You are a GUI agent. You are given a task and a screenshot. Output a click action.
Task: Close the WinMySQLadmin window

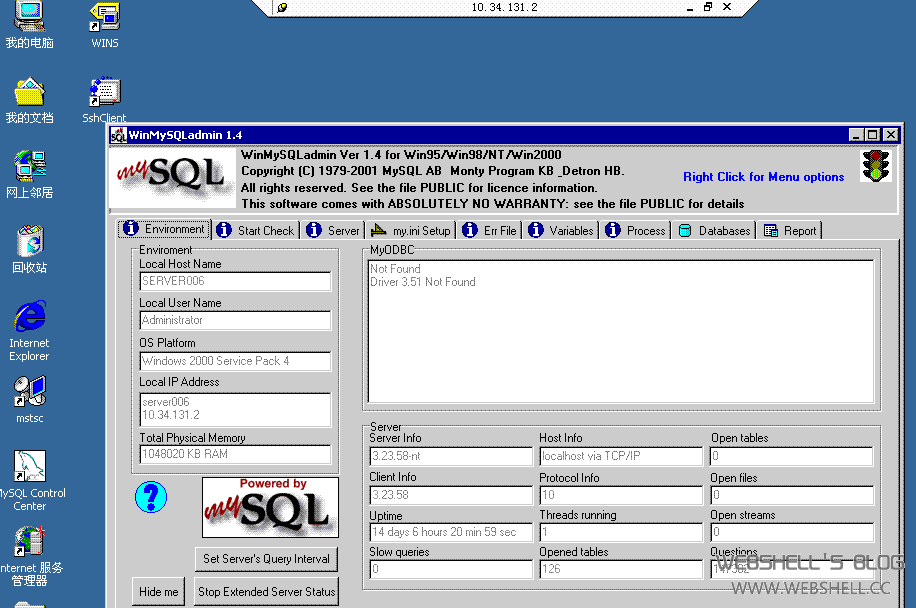tap(891, 135)
